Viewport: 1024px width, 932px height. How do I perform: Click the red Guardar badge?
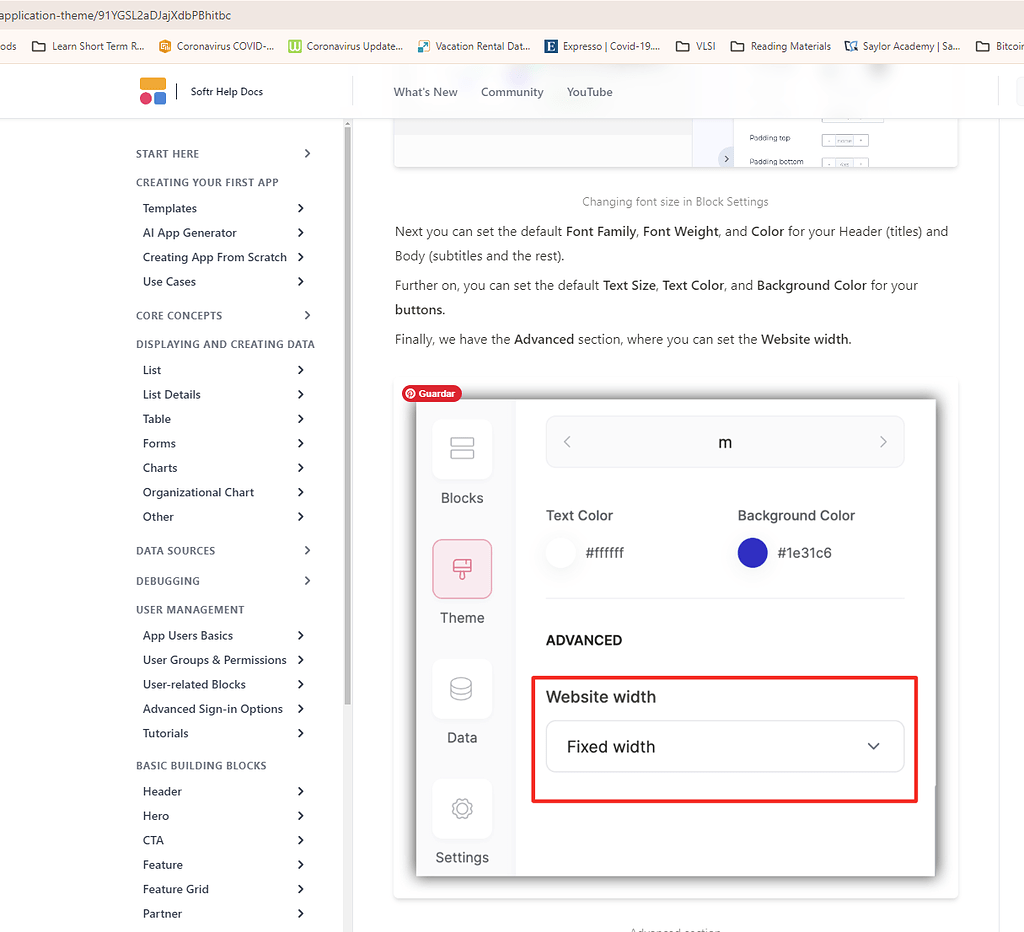click(431, 393)
